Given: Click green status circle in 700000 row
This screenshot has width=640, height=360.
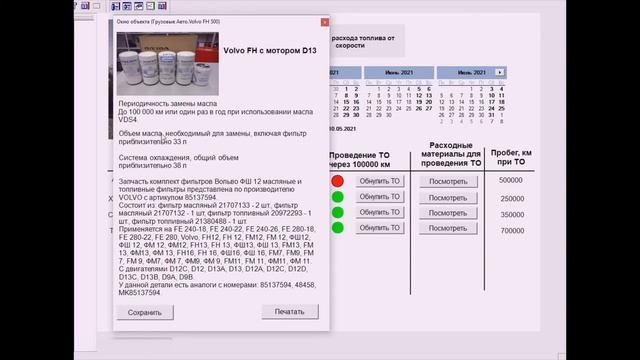Looking at the screenshot, I should tap(337, 228).
